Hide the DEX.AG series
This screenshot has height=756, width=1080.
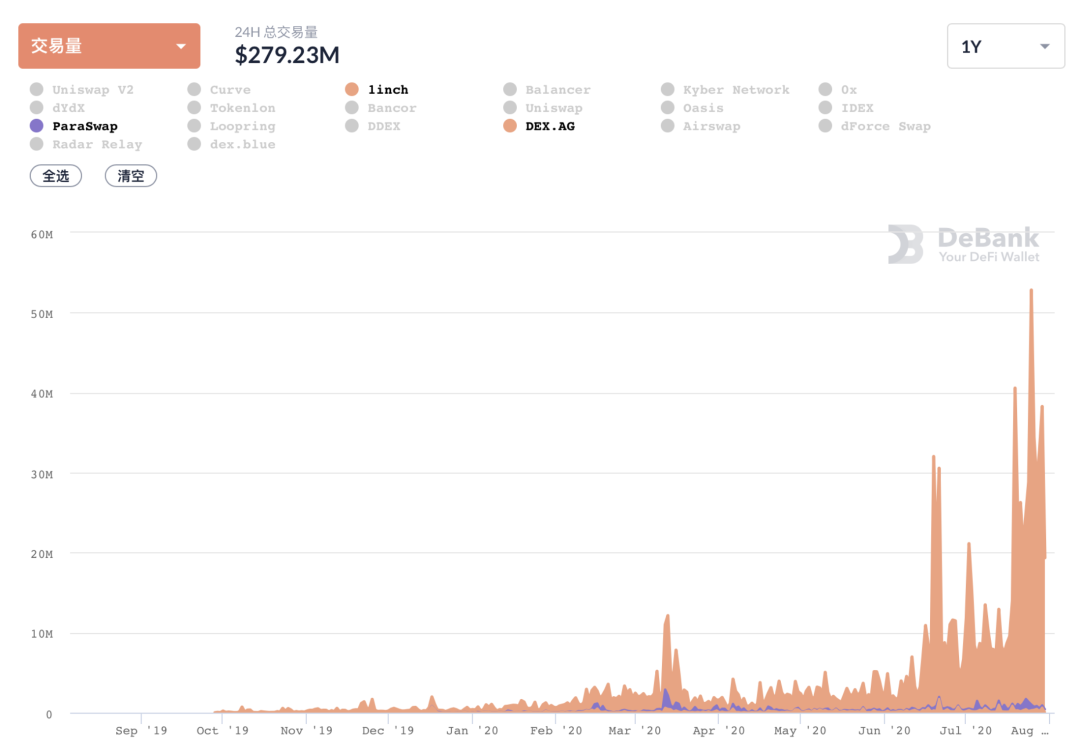(x=539, y=126)
